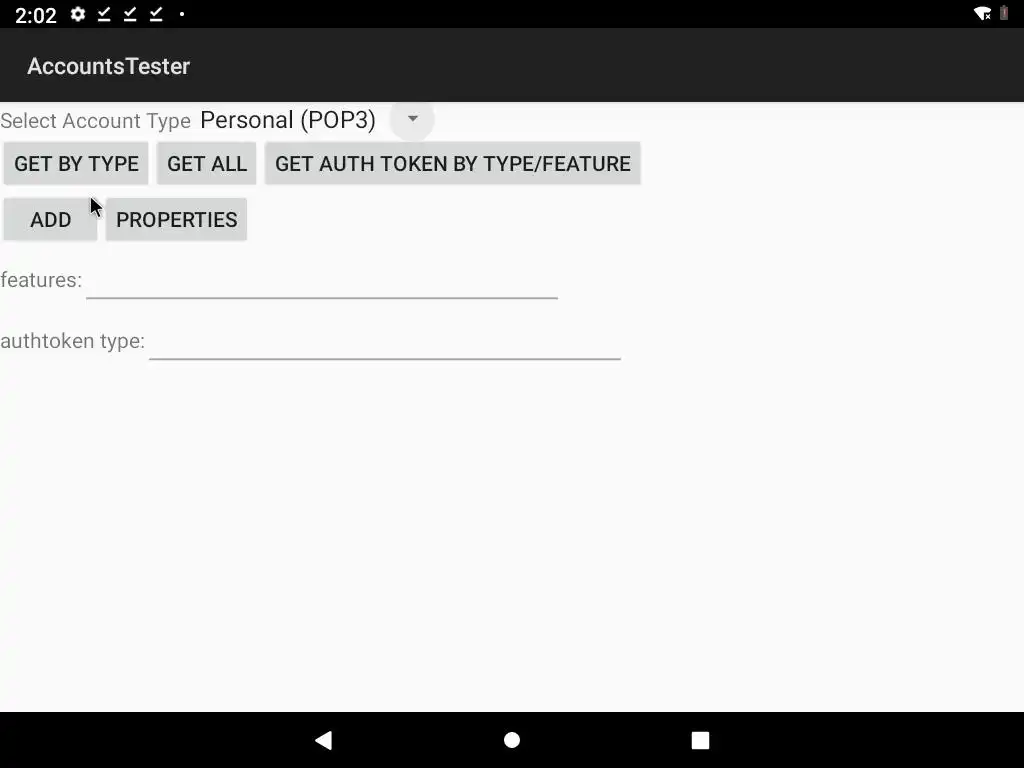Tap the ADD button
The width and height of the screenshot is (1024, 768).
[50, 219]
